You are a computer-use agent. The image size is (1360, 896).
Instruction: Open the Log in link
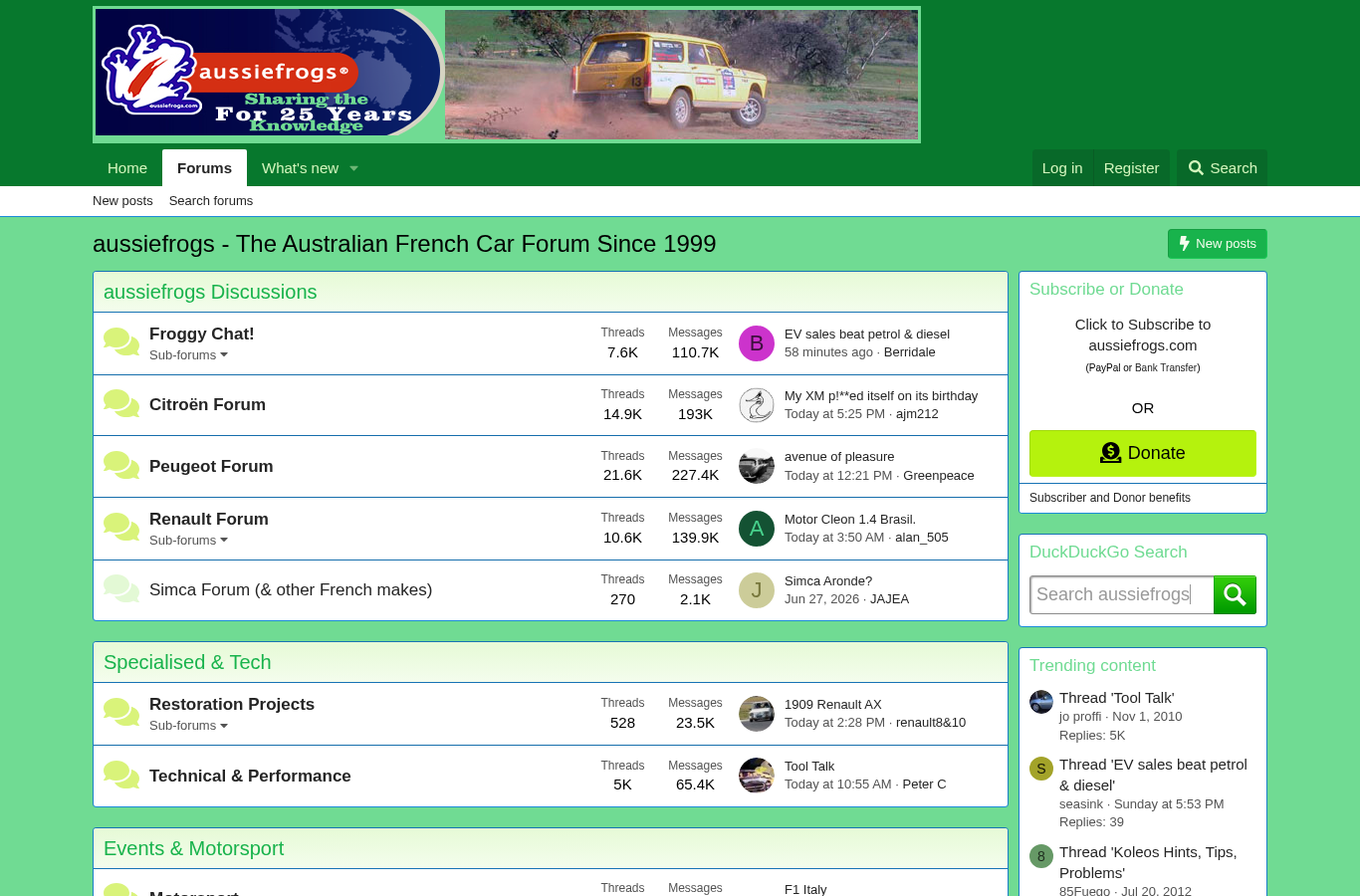(1062, 168)
